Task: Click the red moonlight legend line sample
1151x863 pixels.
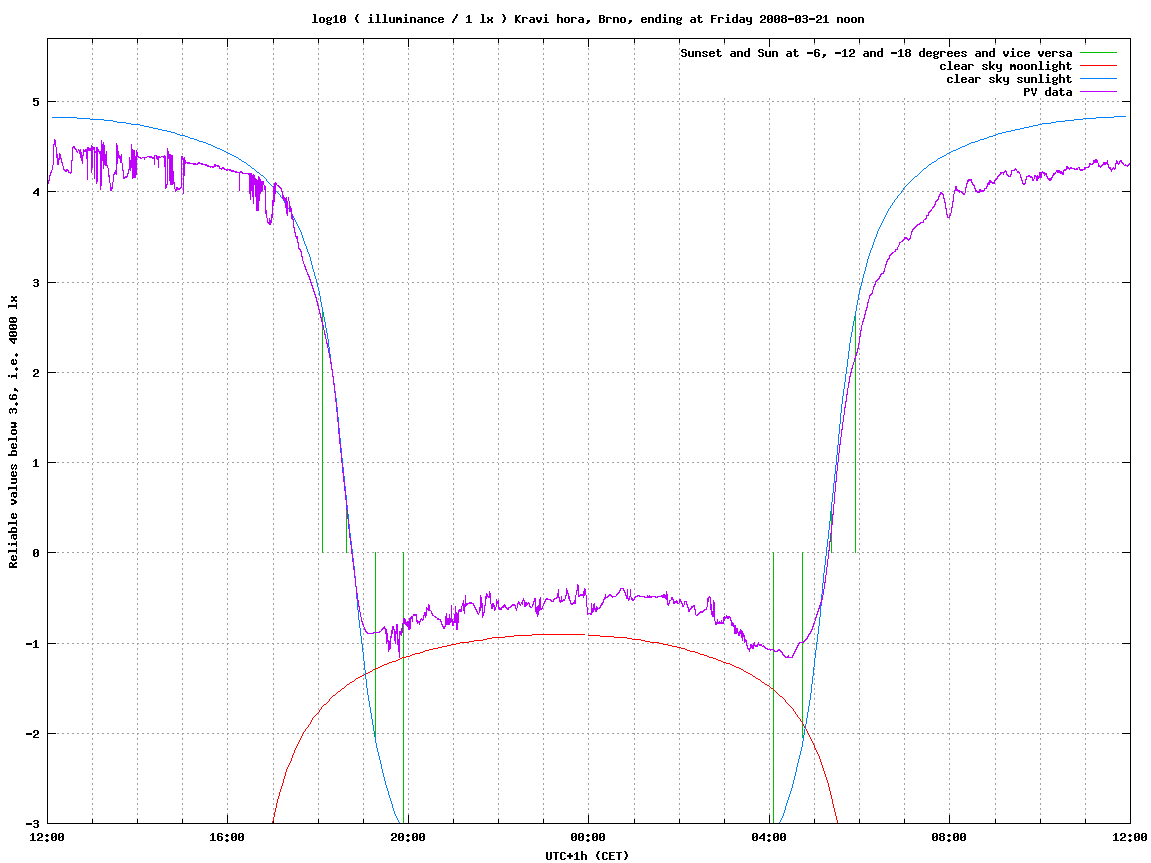Action: point(1098,66)
